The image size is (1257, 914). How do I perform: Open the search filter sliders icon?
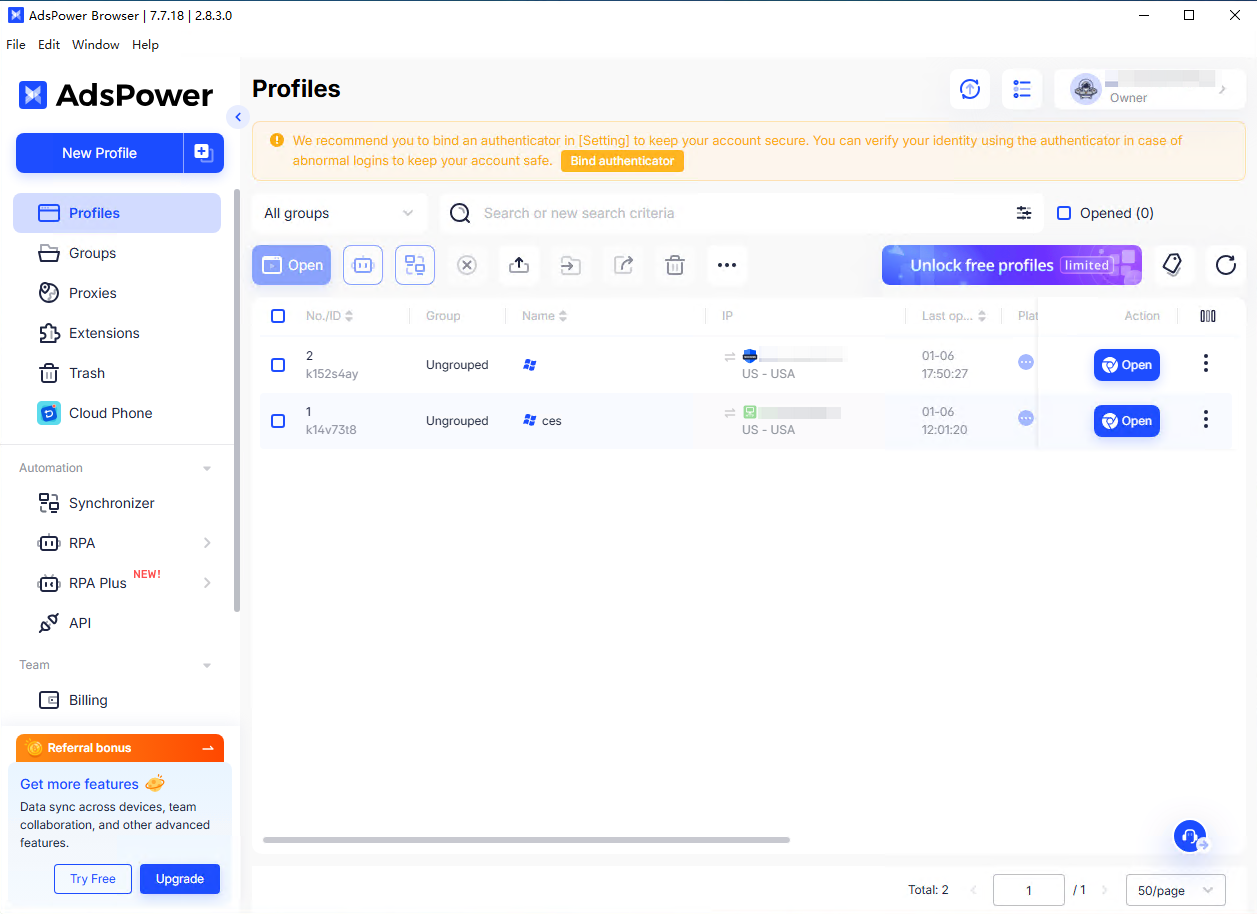click(x=1024, y=213)
